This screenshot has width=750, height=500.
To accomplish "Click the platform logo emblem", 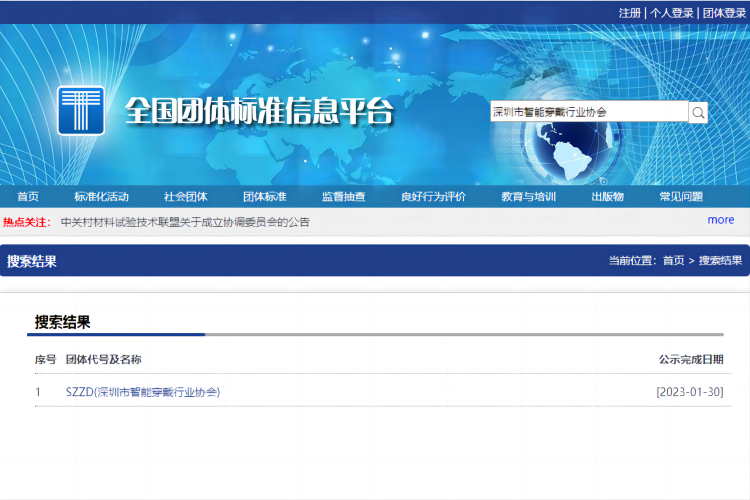I will pyautogui.click(x=80, y=111).
